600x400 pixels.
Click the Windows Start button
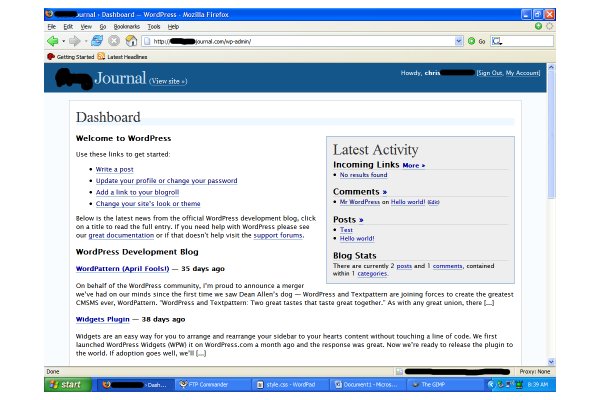tap(68, 384)
